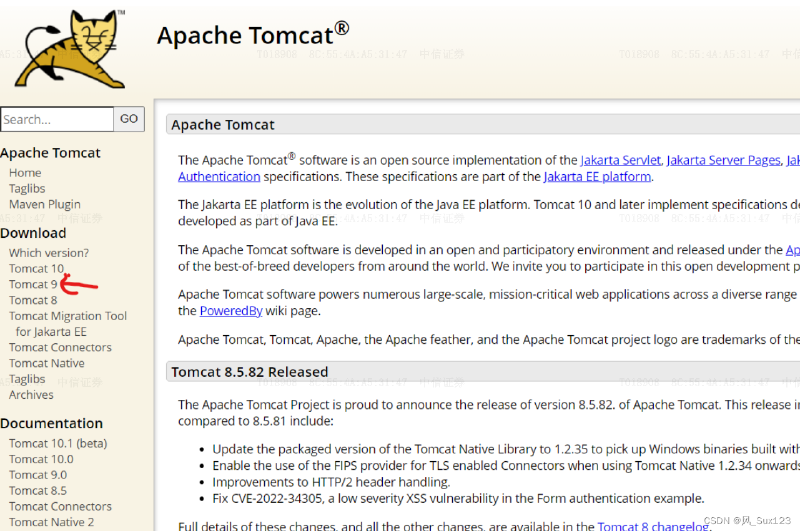Viewport: 800px width, 531px height.
Task: Click the HTTP/2 header handling bullet
Action: pos(331,483)
